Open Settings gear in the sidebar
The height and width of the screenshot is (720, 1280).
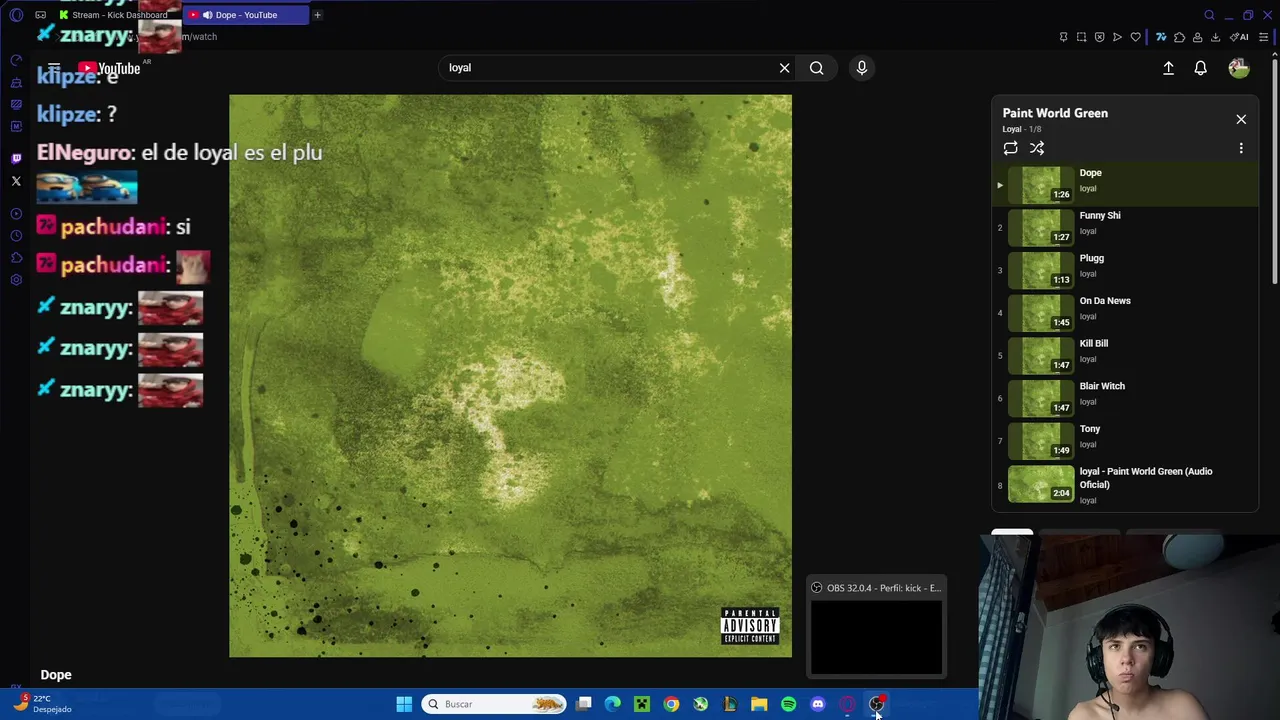pyautogui.click(x=16, y=280)
